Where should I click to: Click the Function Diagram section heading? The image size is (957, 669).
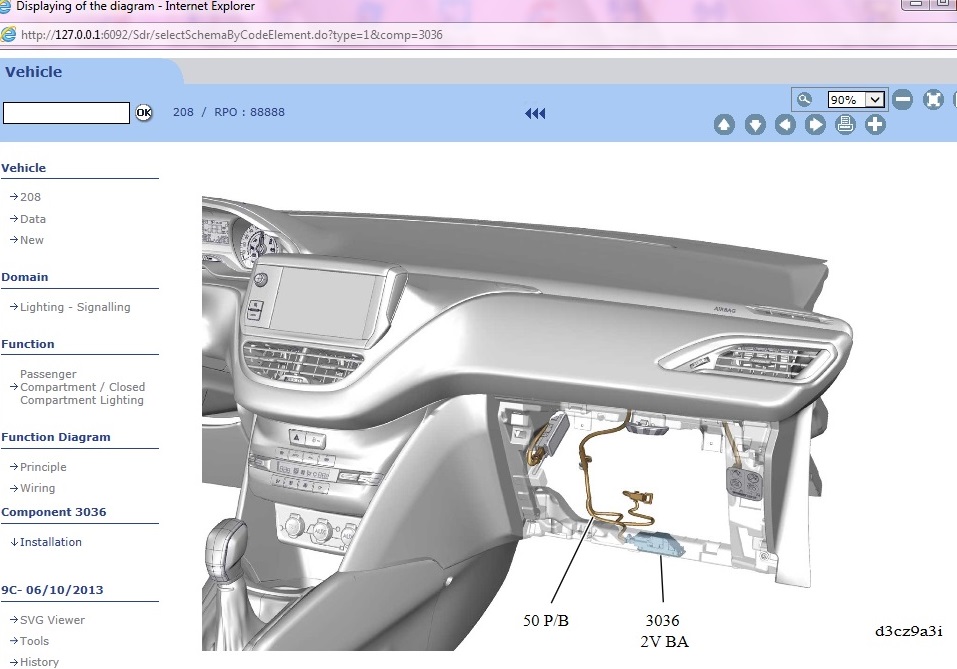point(56,437)
